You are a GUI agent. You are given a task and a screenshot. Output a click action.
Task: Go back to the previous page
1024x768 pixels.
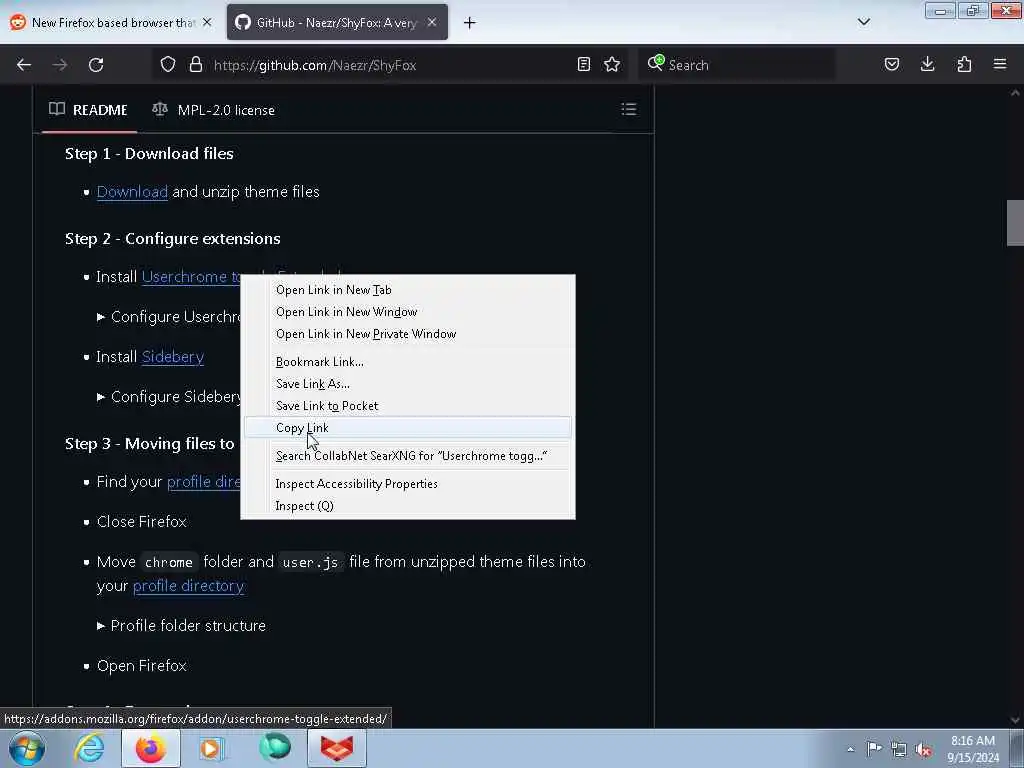point(24,65)
